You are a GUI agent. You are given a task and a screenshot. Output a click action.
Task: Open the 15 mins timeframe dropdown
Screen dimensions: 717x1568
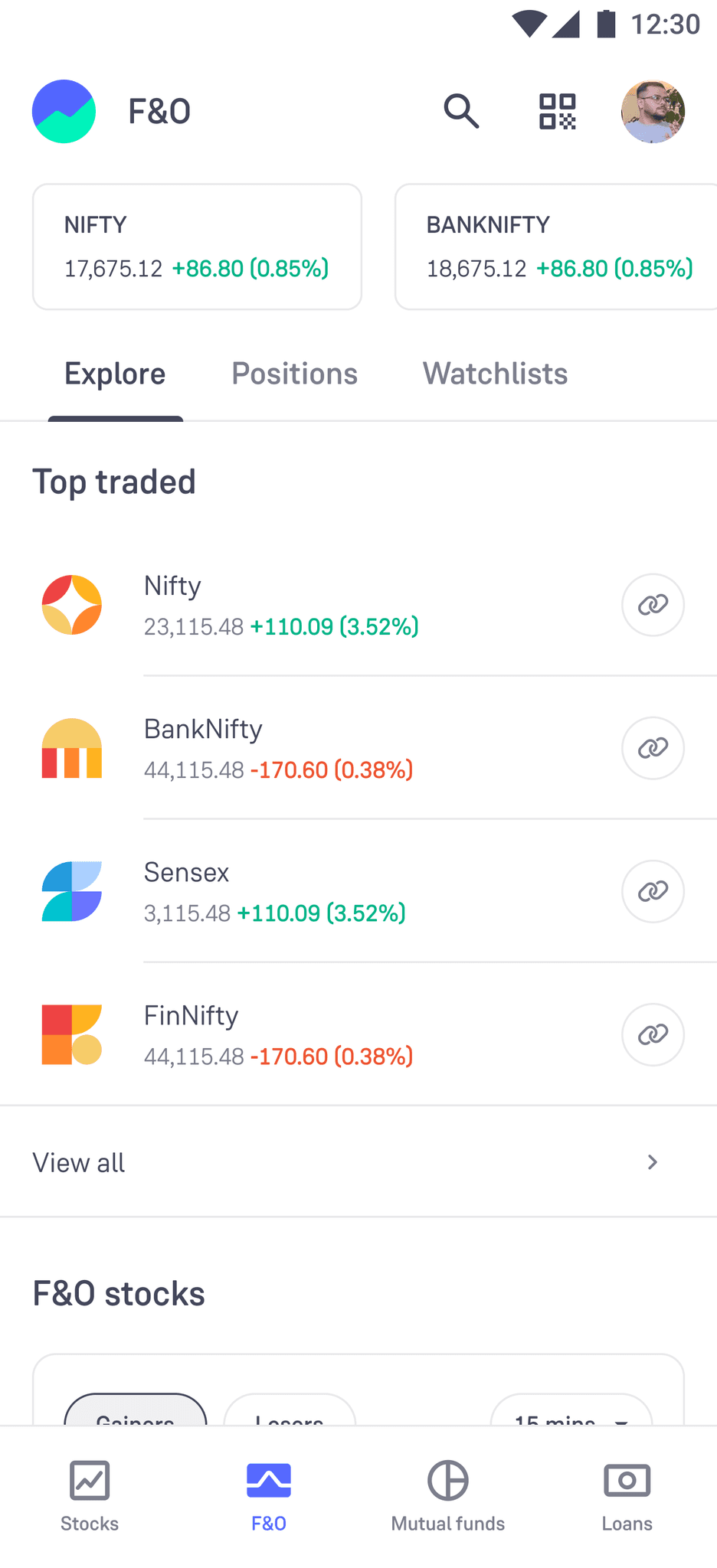coord(571,1413)
